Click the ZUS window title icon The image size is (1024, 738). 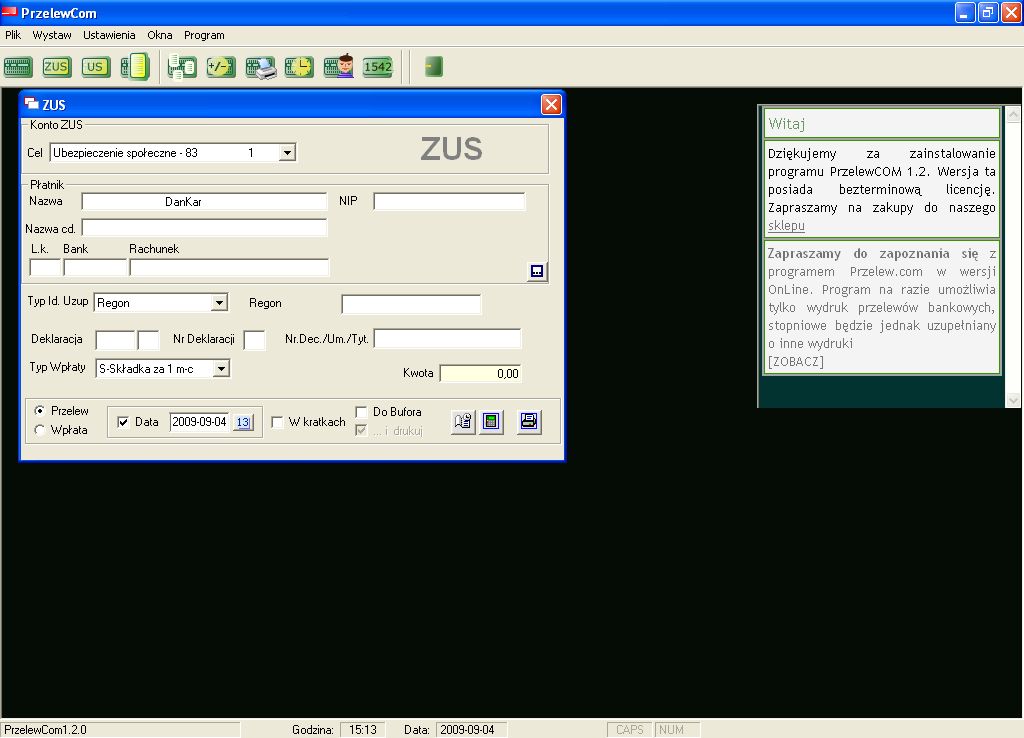[31, 104]
